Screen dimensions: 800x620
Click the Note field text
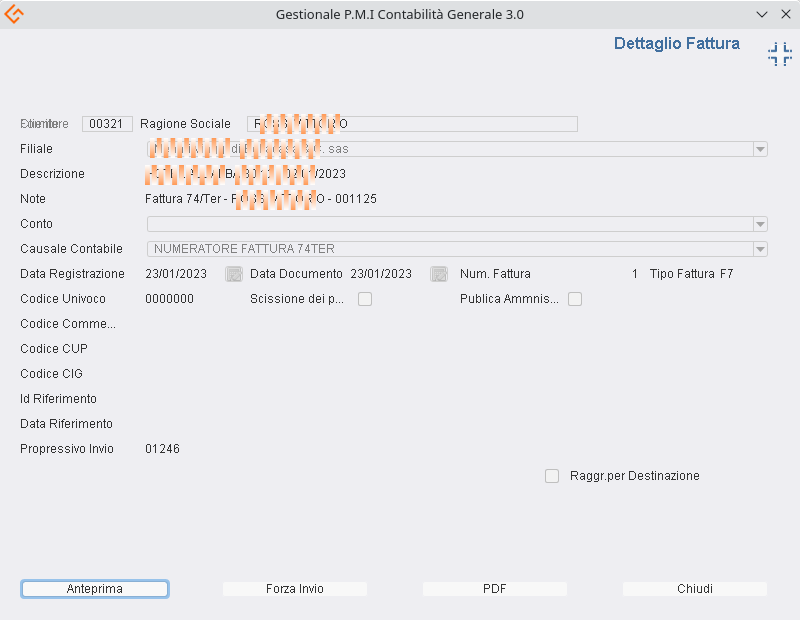(260, 199)
